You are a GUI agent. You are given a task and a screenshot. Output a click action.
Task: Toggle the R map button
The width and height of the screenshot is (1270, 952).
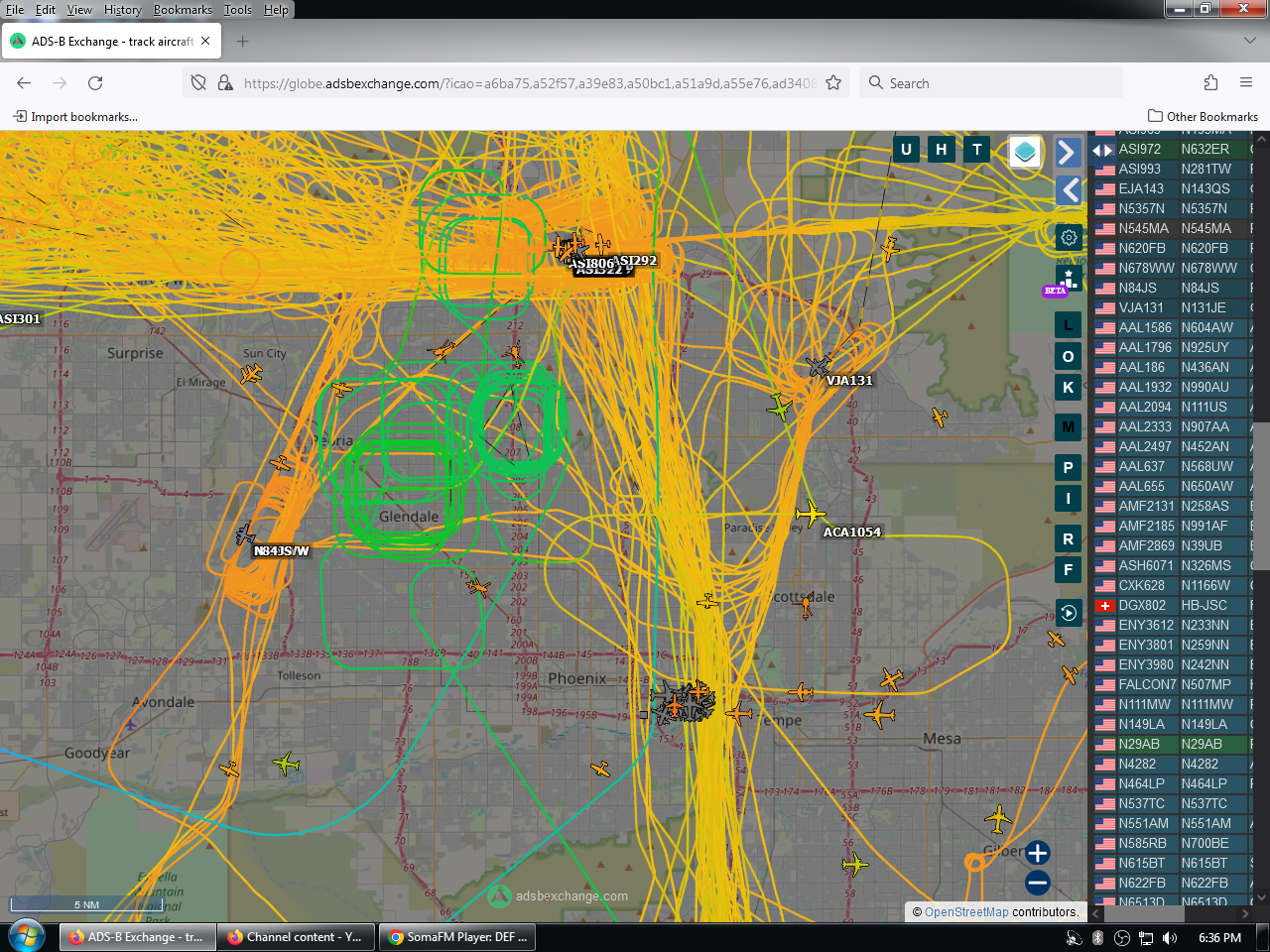(x=1068, y=538)
